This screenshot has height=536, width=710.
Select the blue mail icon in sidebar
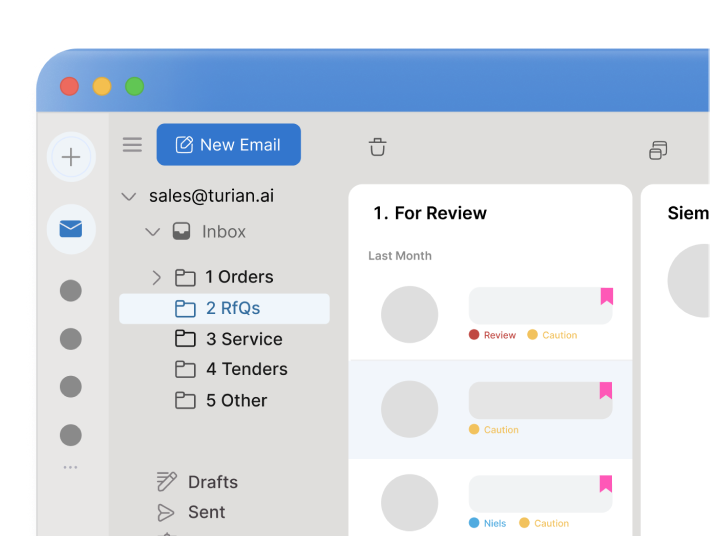coord(71,229)
